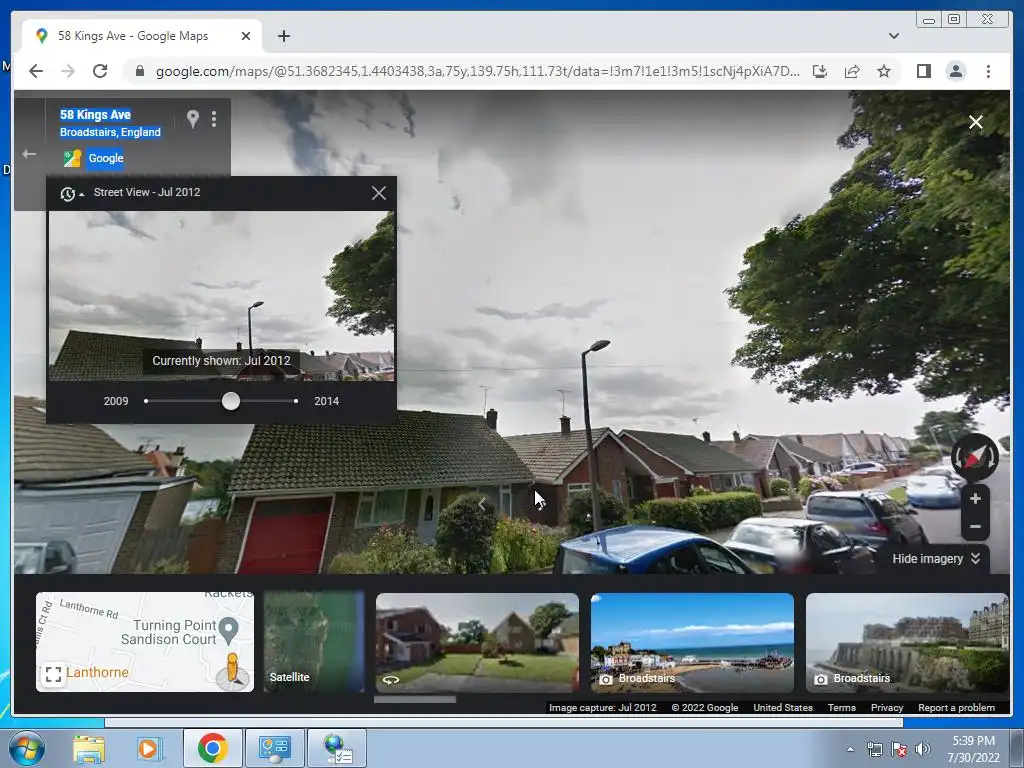Open the Broadstairs beach photo thumbnail
The height and width of the screenshot is (768, 1024).
coord(692,642)
